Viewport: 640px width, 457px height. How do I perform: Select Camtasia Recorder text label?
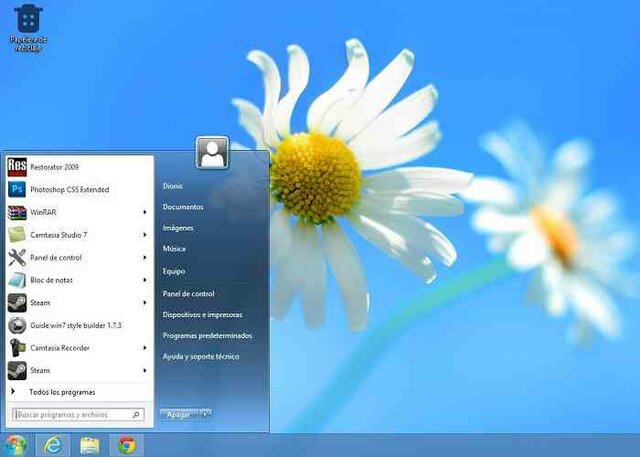pos(60,348)
